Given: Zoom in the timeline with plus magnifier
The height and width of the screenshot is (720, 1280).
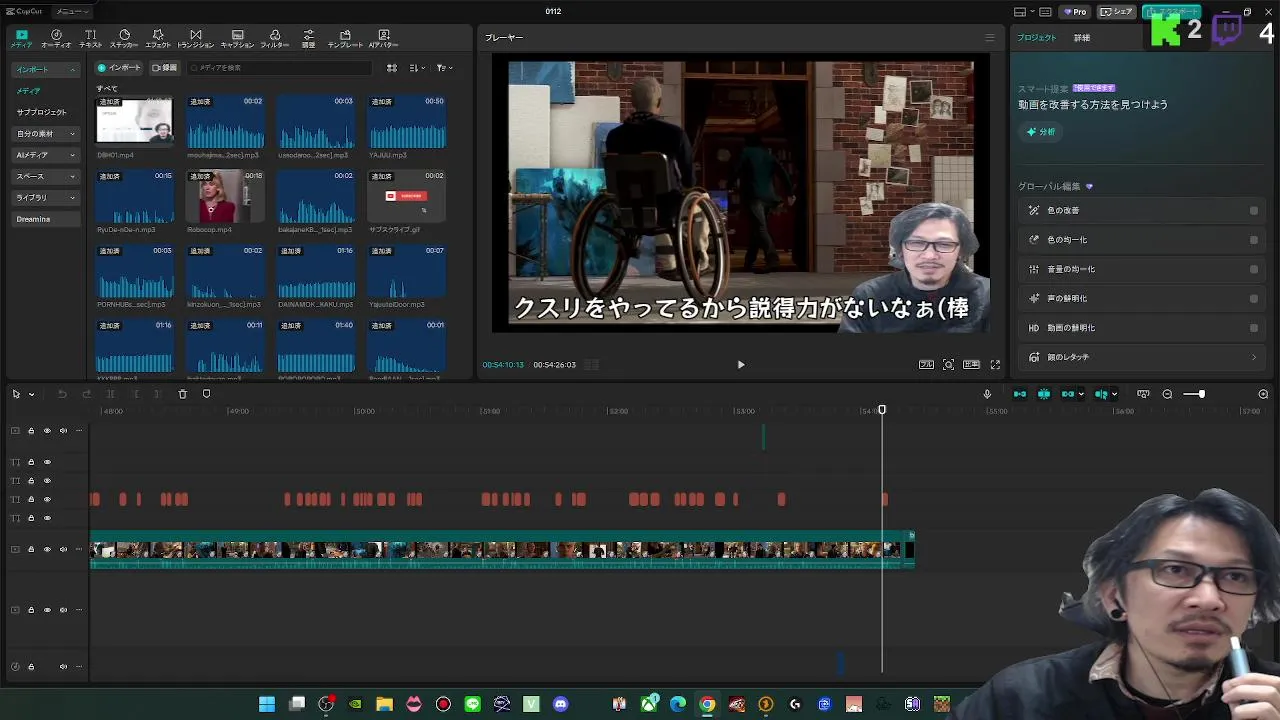Looking at the screenshot, I should coord(1263,394).
